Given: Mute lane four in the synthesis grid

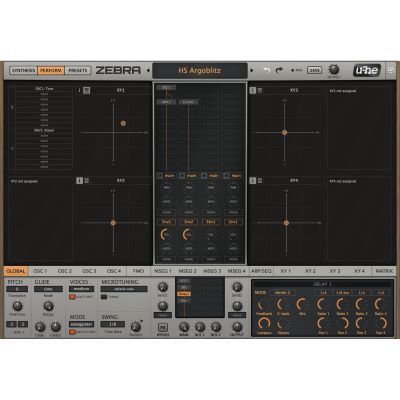Looking at the screenshot, I should [x=227, y=176].
